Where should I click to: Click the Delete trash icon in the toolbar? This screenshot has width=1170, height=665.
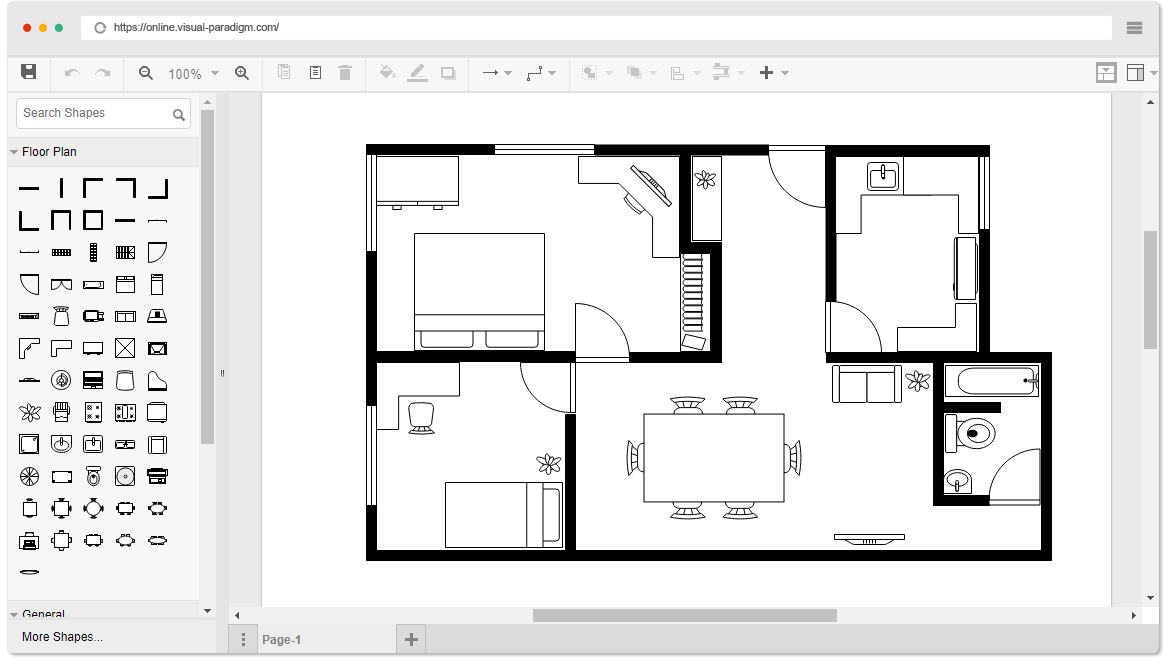(x=345, y=72)
